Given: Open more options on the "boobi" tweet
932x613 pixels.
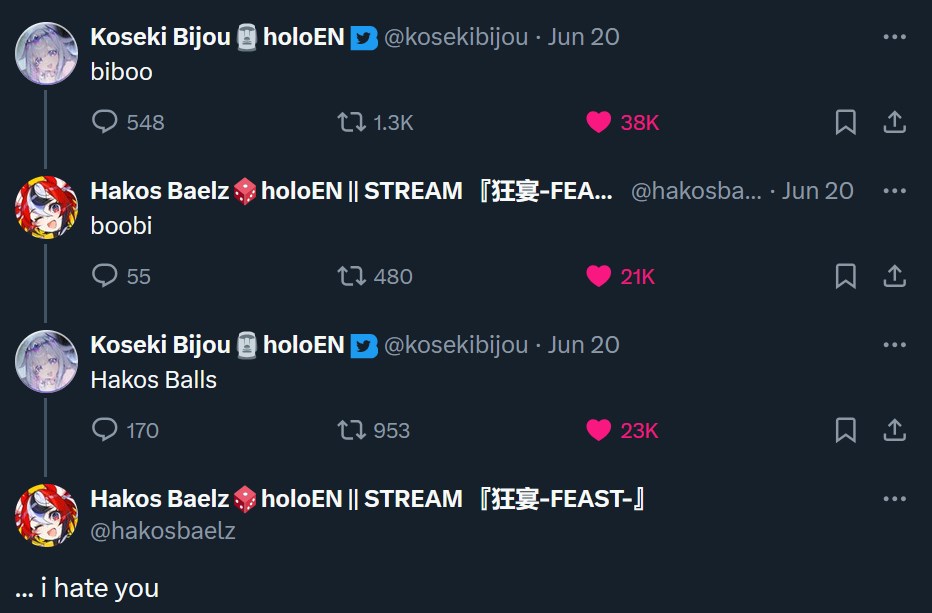Looking at the screenshot, I should click(x=894, y=191).
